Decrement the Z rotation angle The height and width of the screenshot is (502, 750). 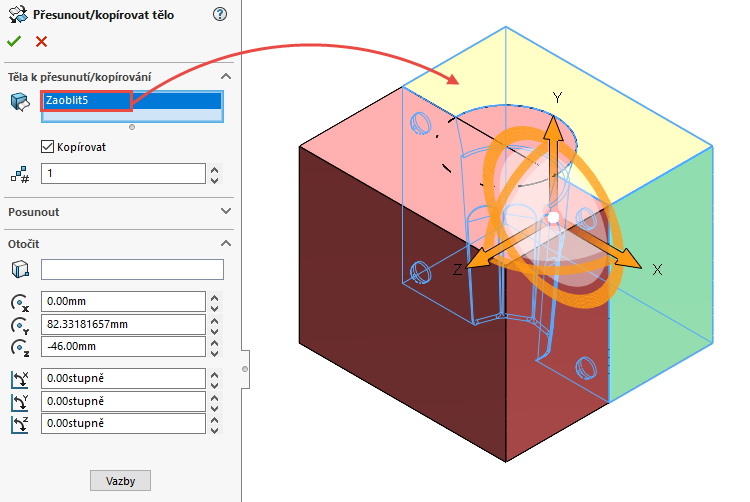click(215, 430)
